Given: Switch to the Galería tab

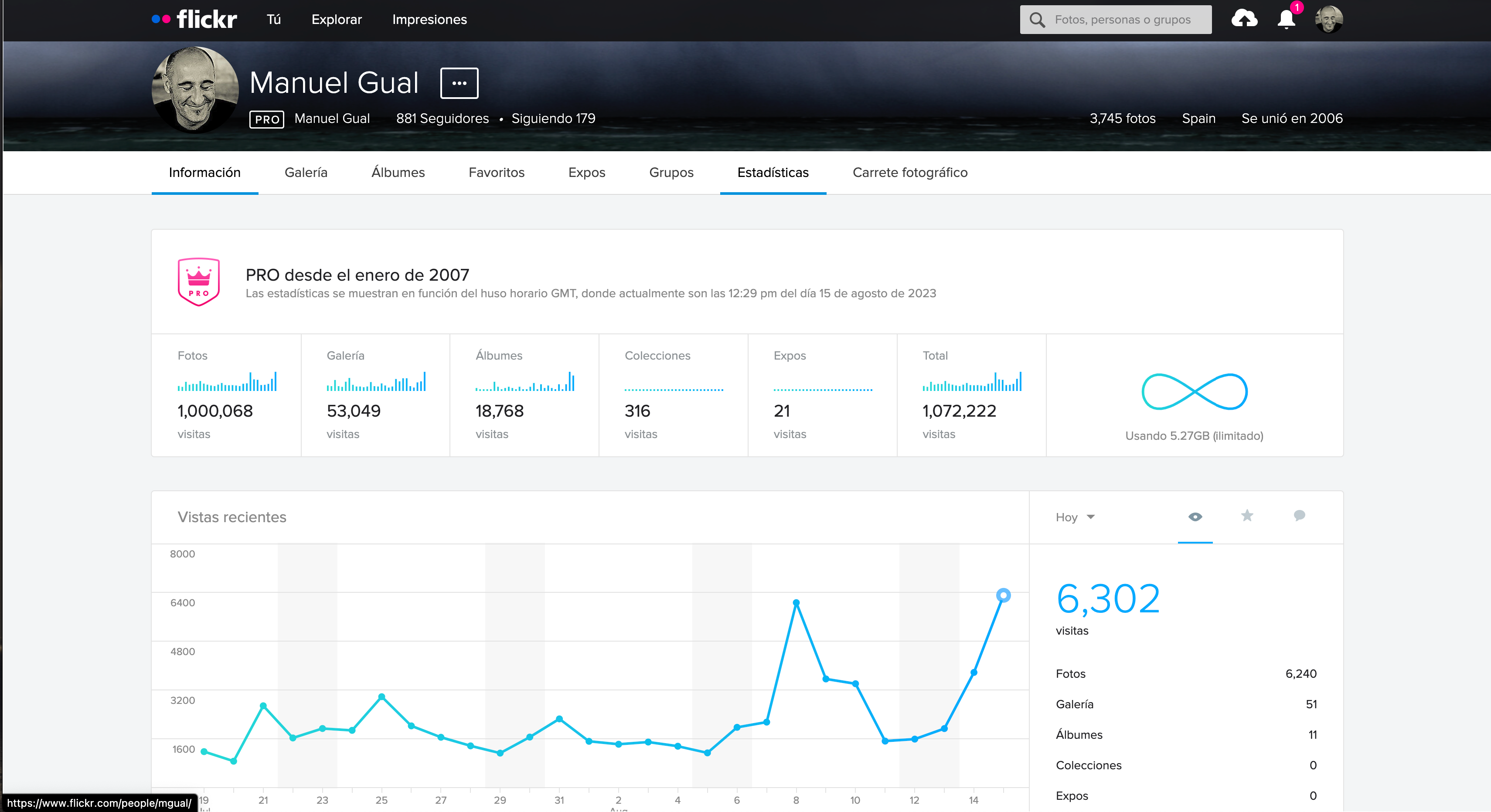Looking at the screenshot, I should (x=306, y=173).
